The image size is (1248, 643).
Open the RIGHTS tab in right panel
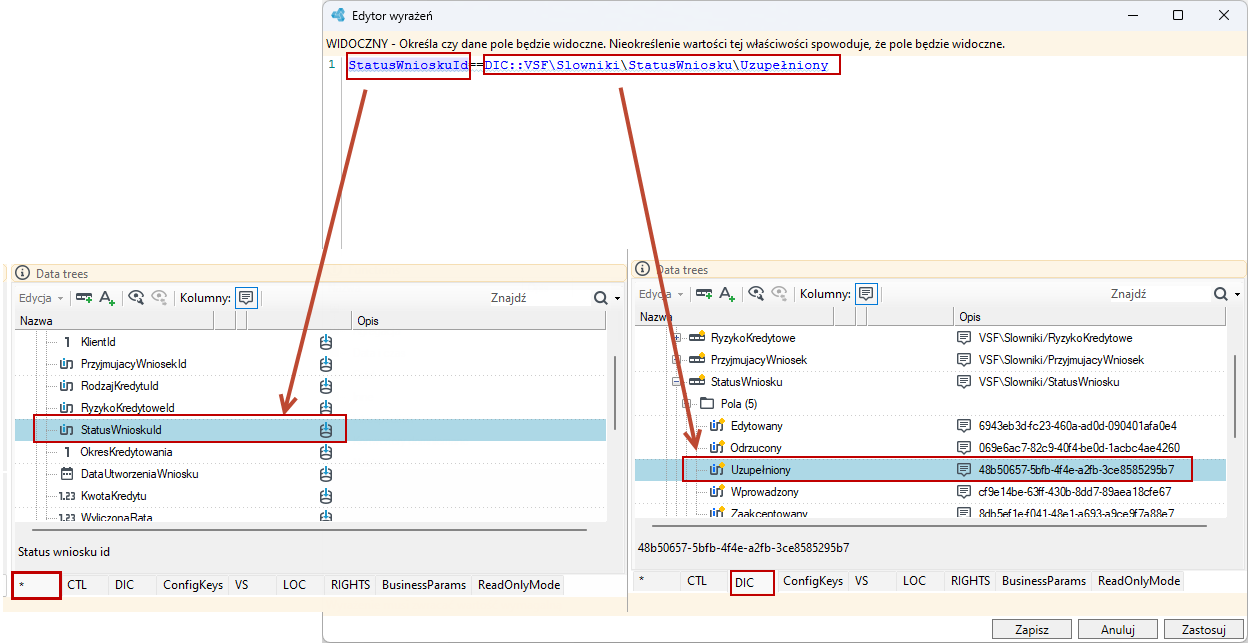point(970,581)
